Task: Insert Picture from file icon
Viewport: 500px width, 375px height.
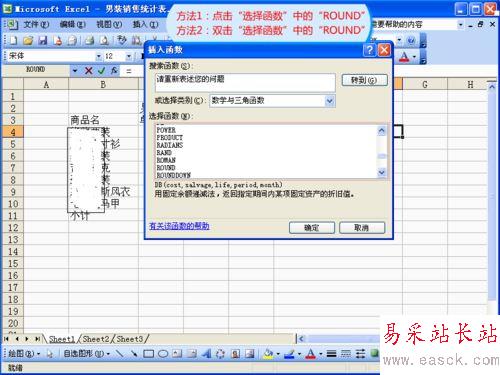Action: click(x=250, y=354)
